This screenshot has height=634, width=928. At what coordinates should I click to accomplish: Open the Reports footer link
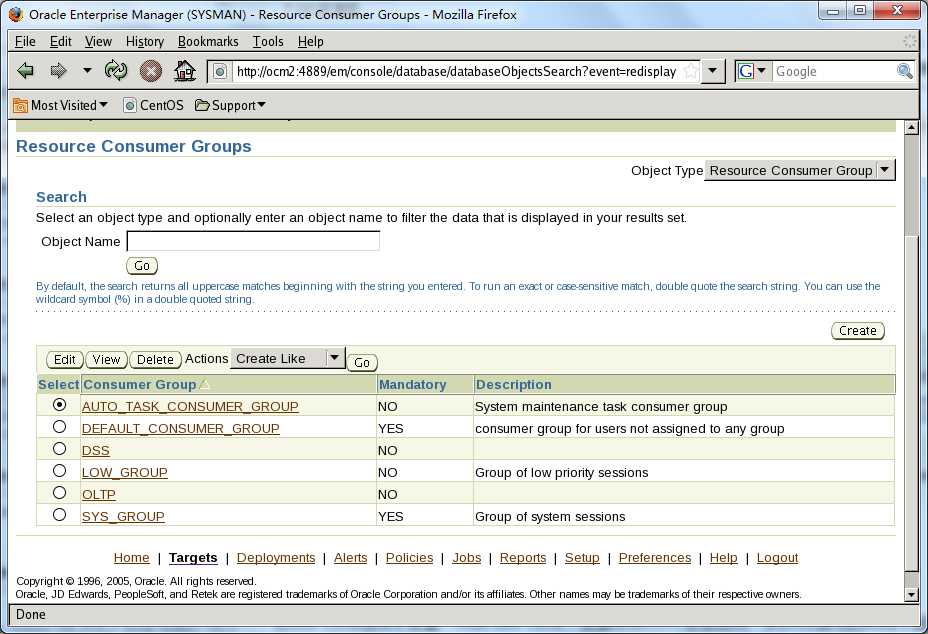(x=523, y=558)
